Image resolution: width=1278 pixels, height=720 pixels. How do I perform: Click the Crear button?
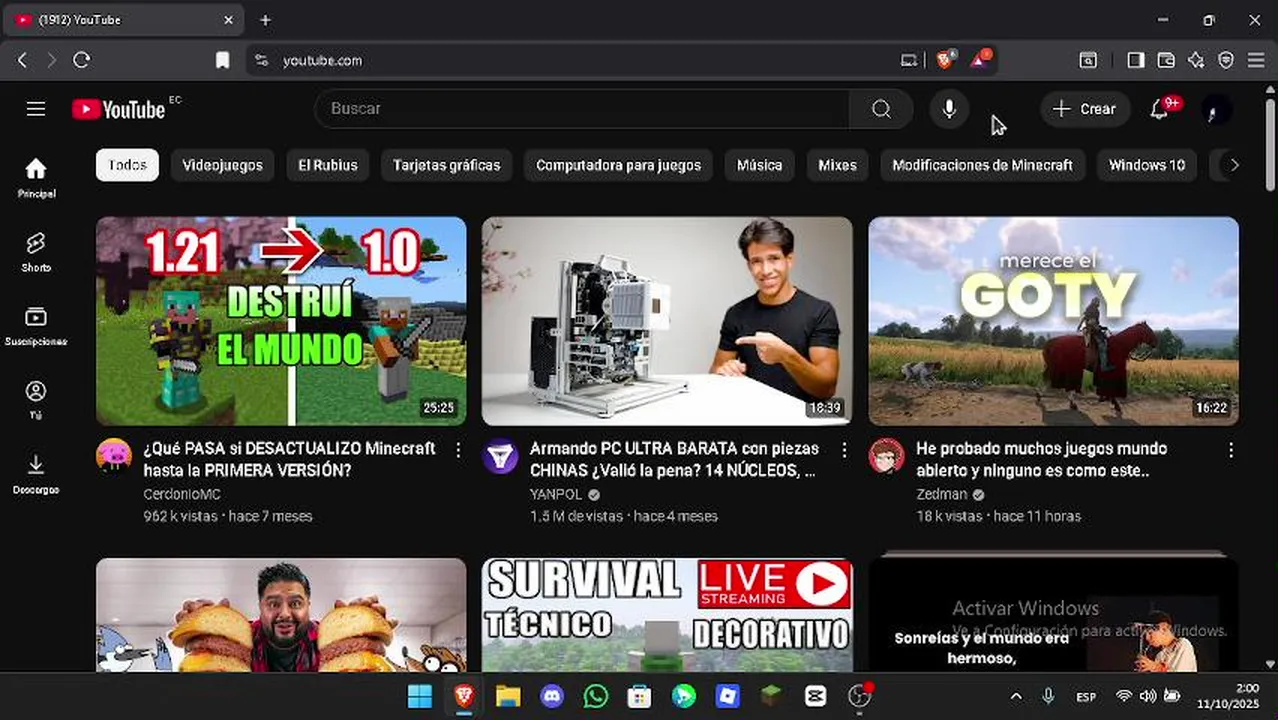click(x=1085, y=109)
